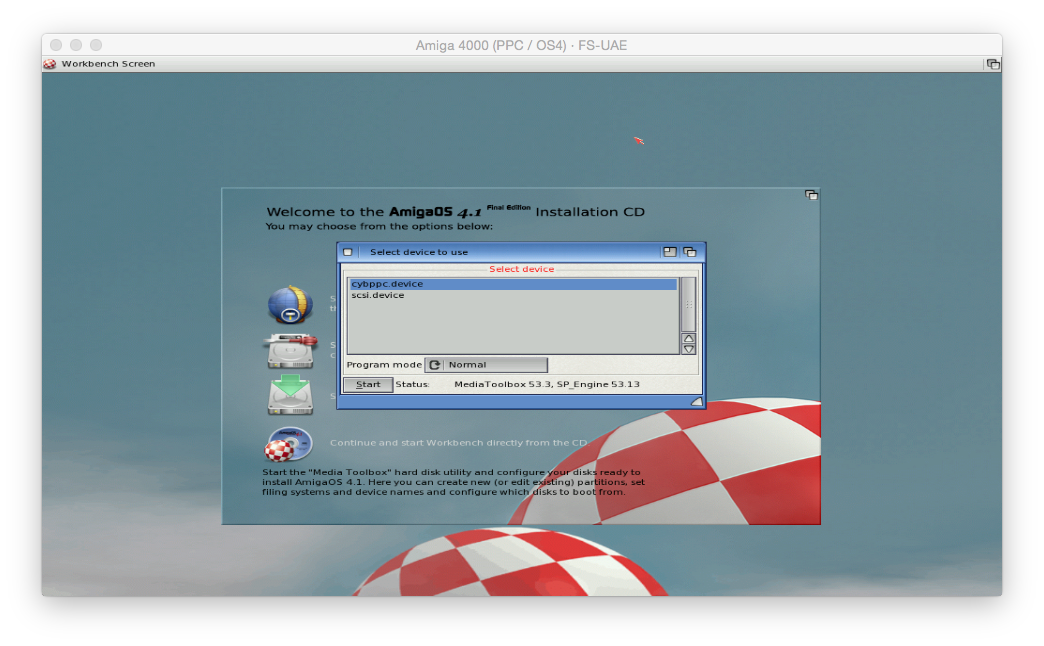This screenshot has height=646, width=1044.
Task: Click the macOS minimize button
Action: 76,45
